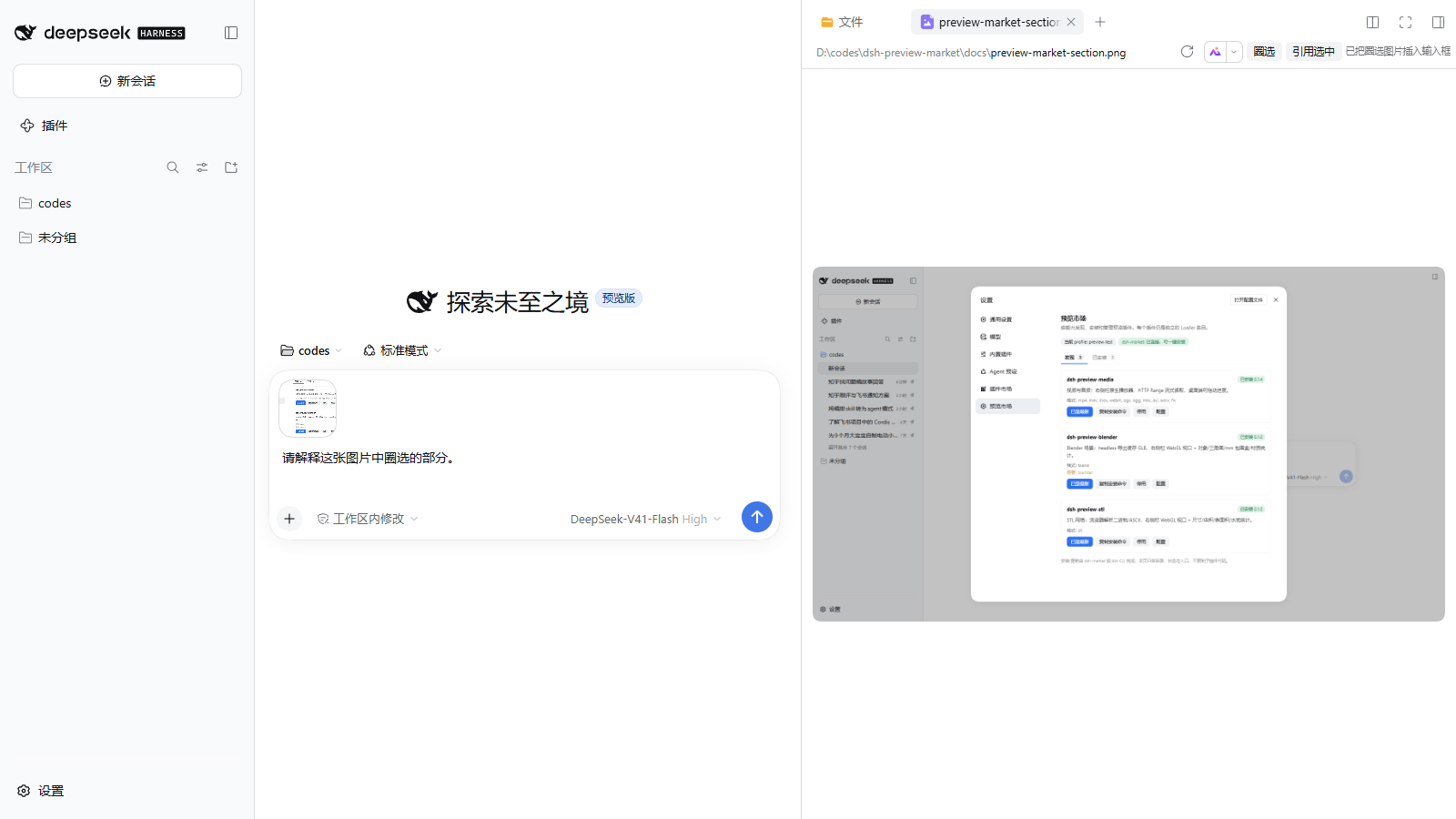This screenshot has height=819, width=1456.
Task: Toggle the right side panel icon
Action: (x=1439, y=22)
